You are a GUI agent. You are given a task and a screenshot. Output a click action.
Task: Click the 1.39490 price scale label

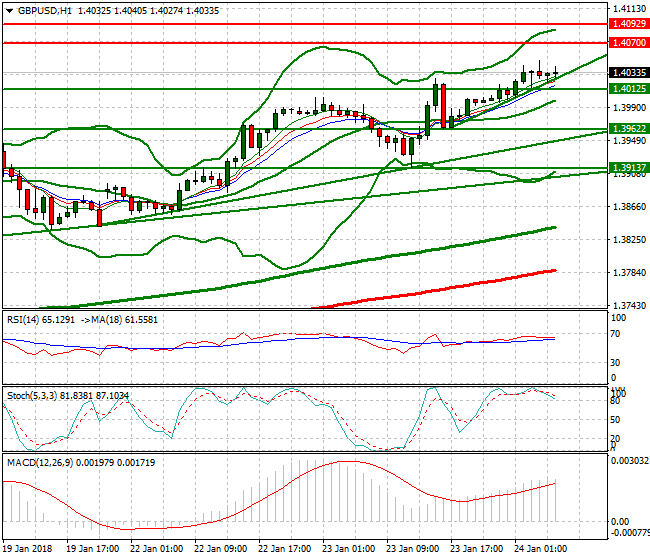click(629, 141)
